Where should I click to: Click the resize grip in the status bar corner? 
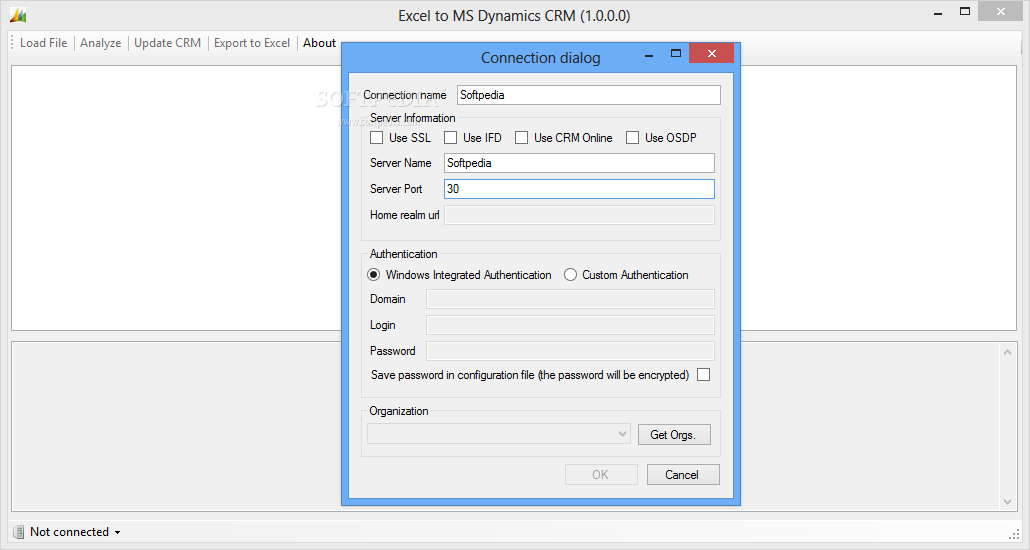1014,534
